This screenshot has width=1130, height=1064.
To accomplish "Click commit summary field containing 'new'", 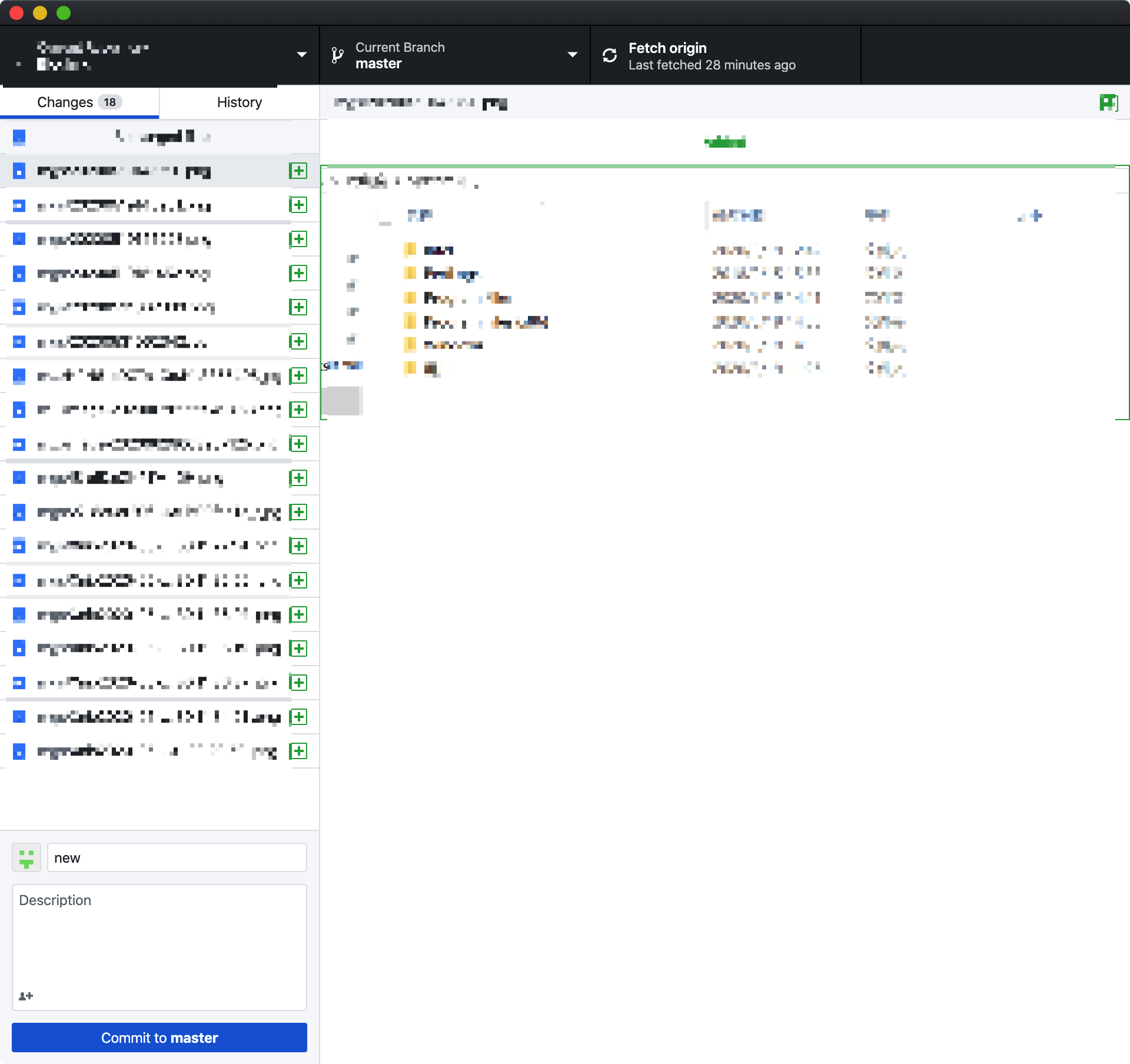I will pyautogui.click(x=177, y=857).
